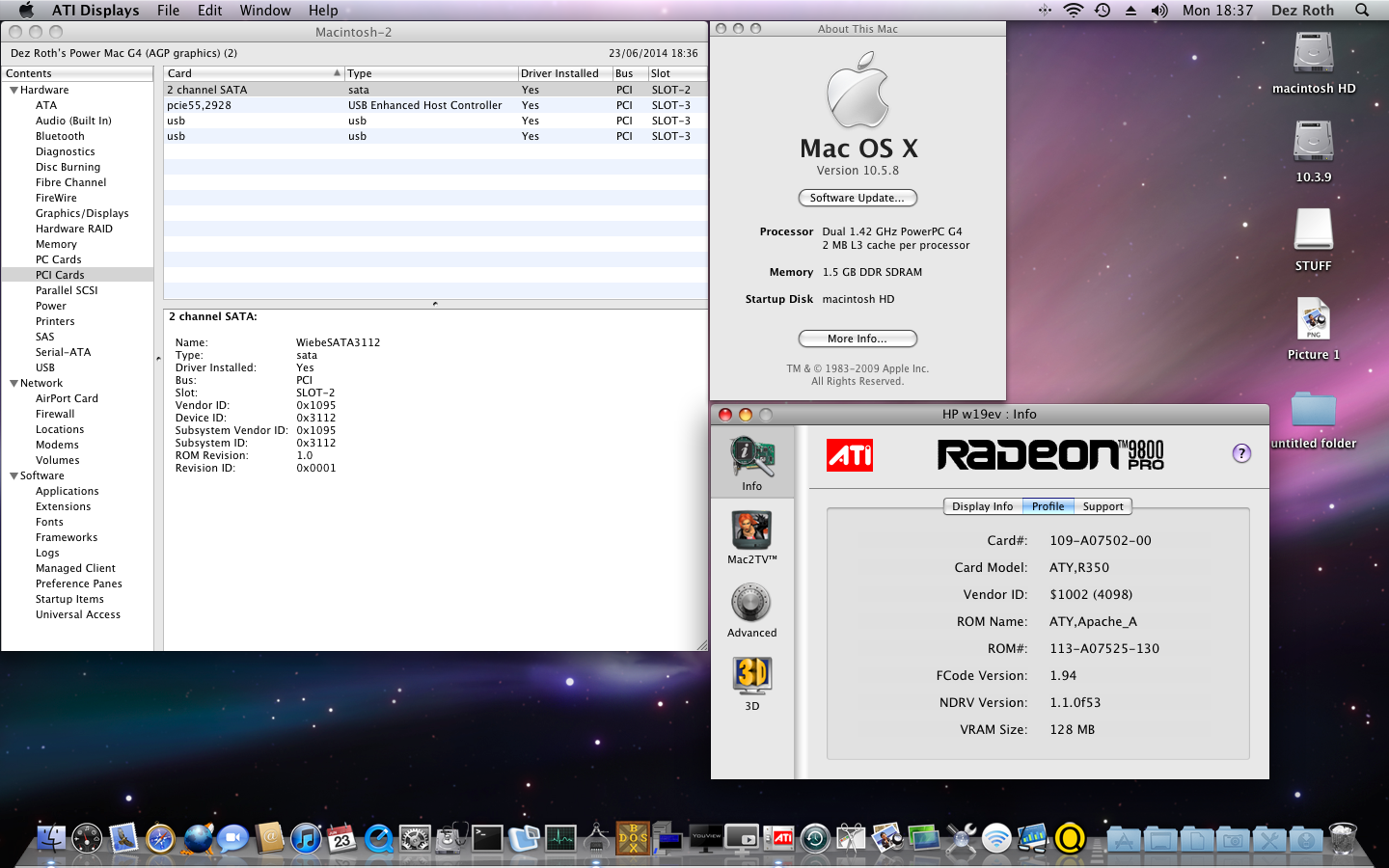Sort by the Slot column header
This screenshot has width=1389, height=868.
tap(677, 73)
